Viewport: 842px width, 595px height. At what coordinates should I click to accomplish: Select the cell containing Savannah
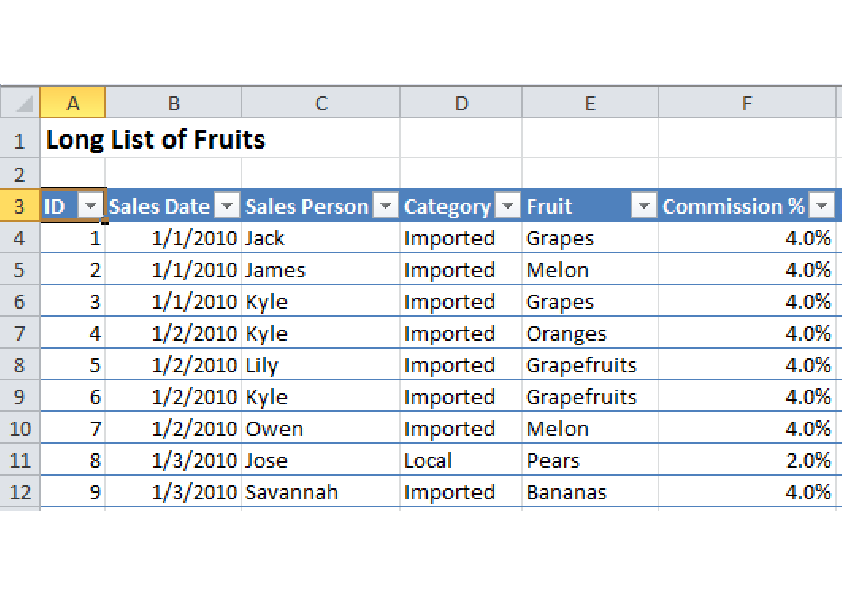coord(320,493)
